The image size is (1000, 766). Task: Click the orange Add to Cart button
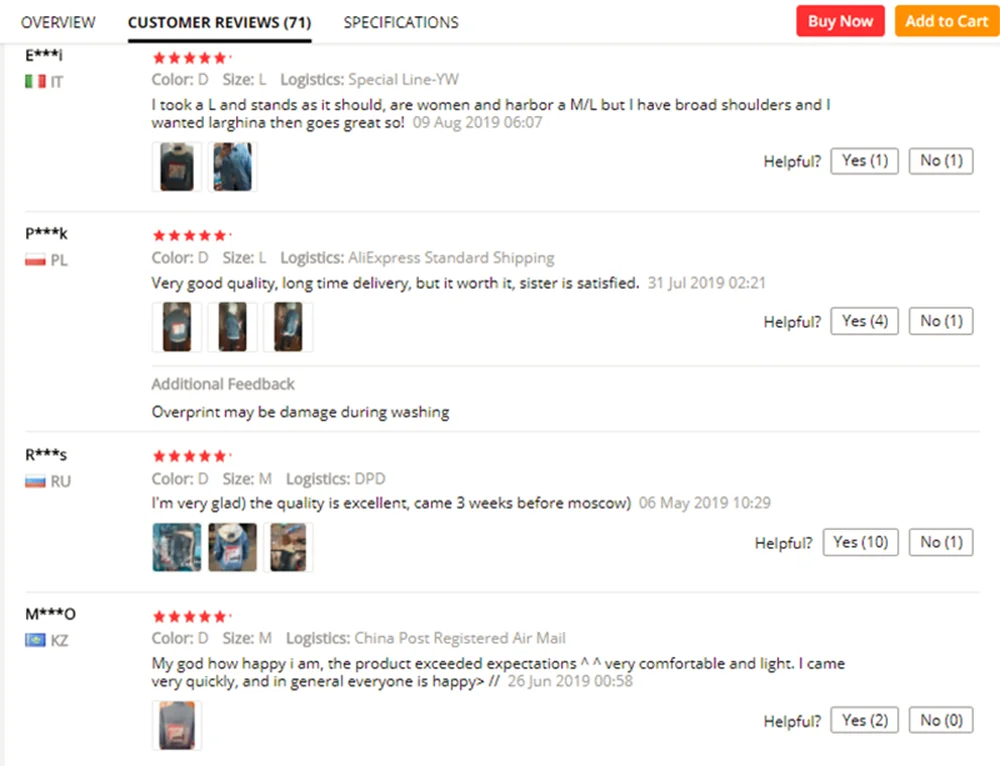pyautogui.click(x=946, y=21)
